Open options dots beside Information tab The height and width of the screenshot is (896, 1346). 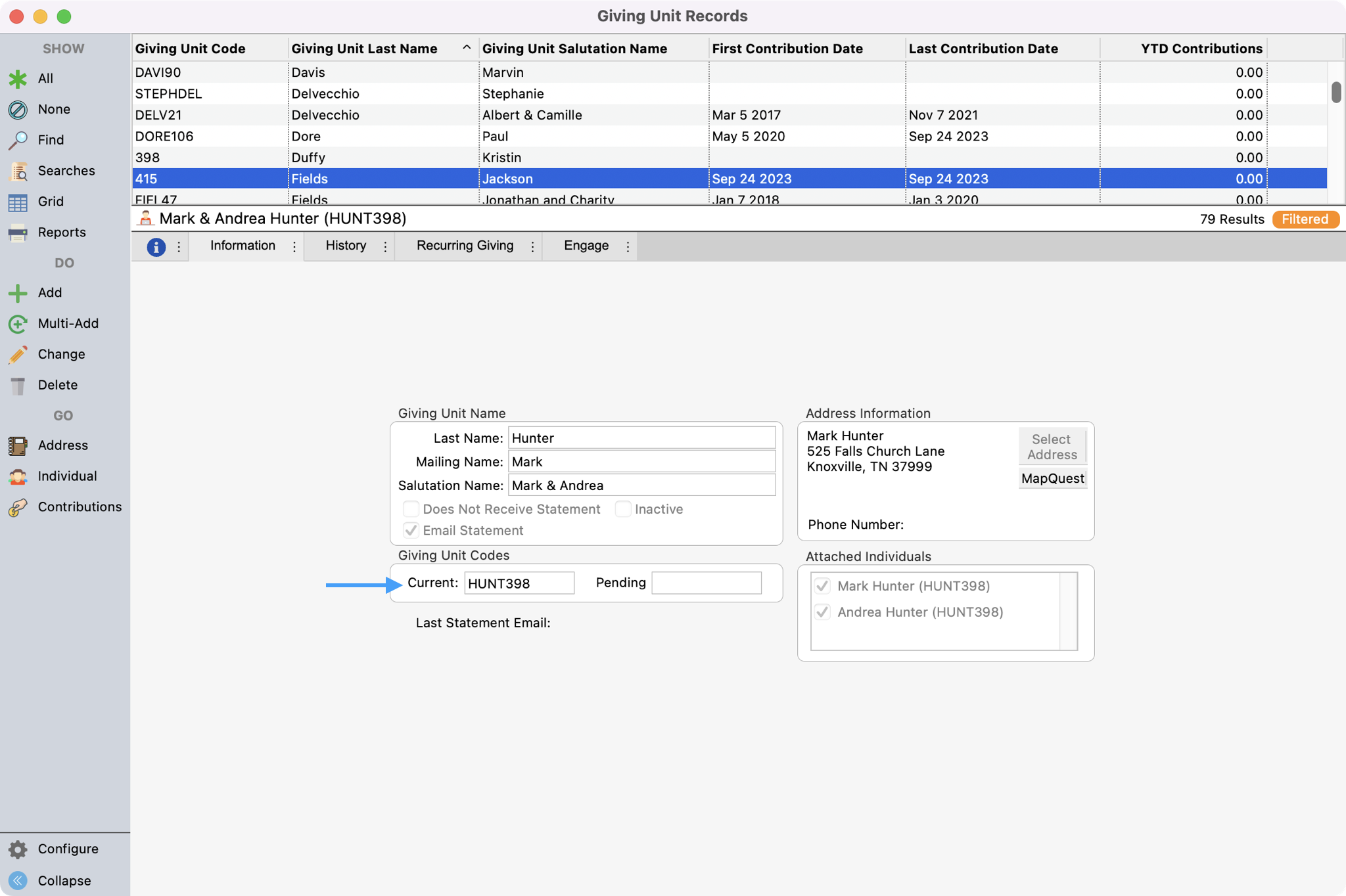[x=294, y=246]
